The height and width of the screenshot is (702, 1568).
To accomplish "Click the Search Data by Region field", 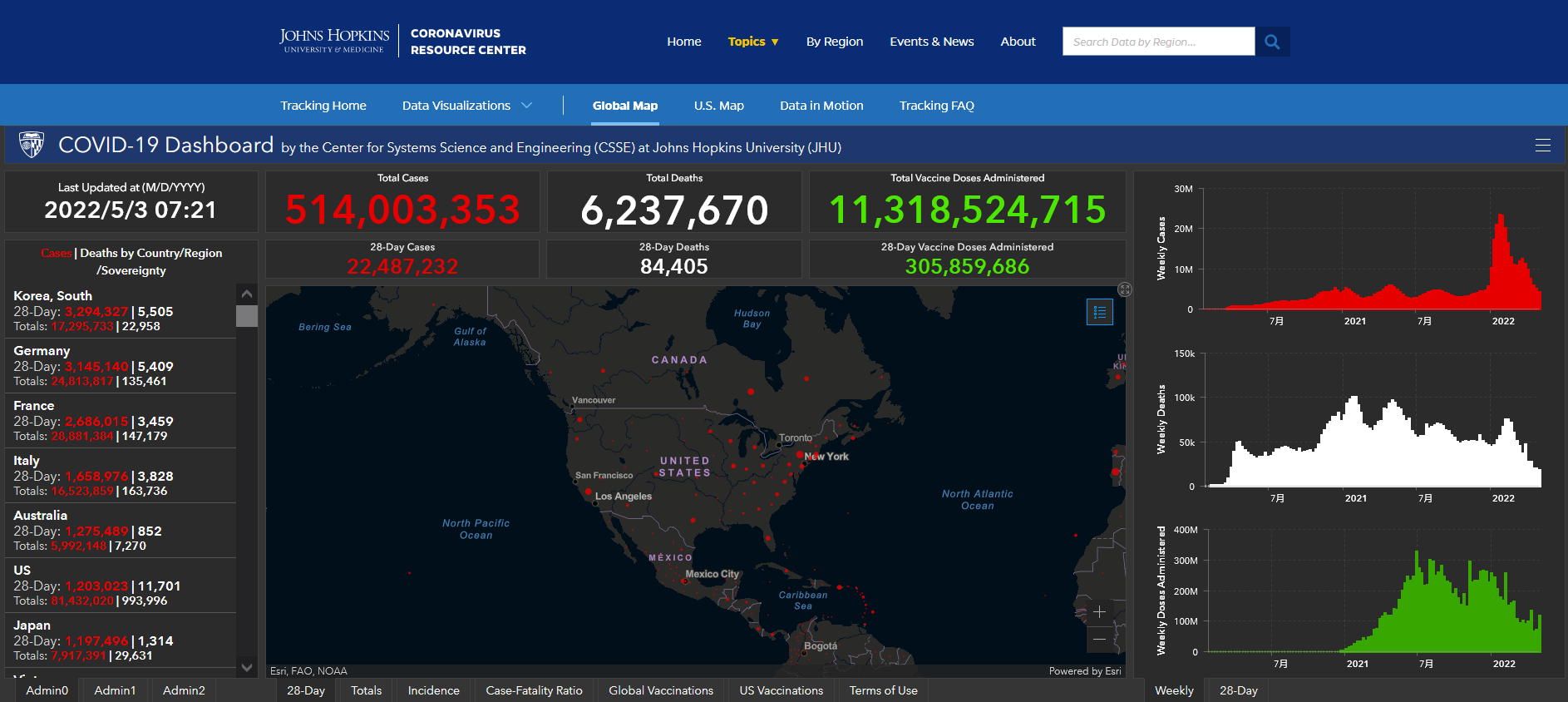I will tap(1158, 42).
